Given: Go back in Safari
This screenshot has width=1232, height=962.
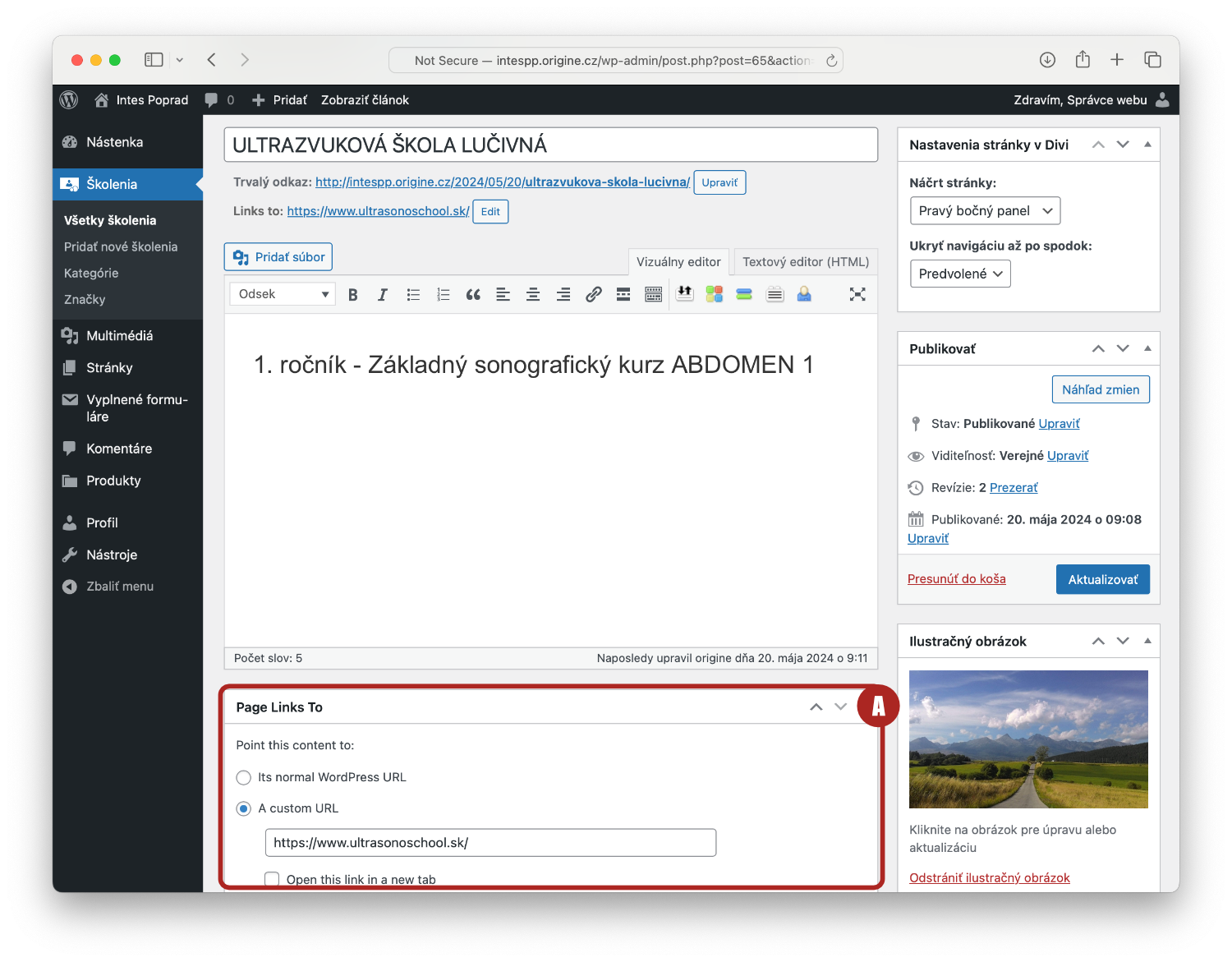Looking at the screenshot, I should 212,60.
